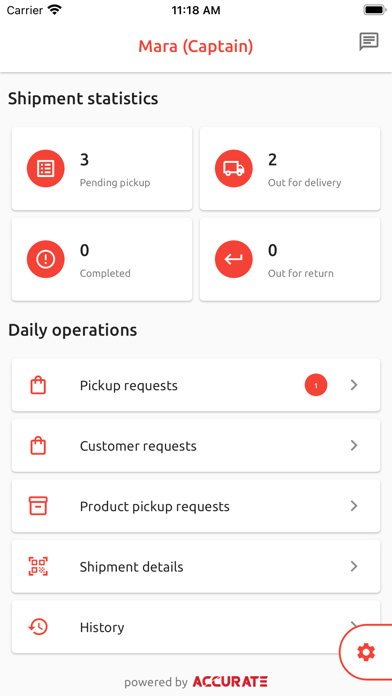The width and height of the screenshot is (392, 696).
Task: Tap the Out for delivery count 2
Action: [273, 159]
